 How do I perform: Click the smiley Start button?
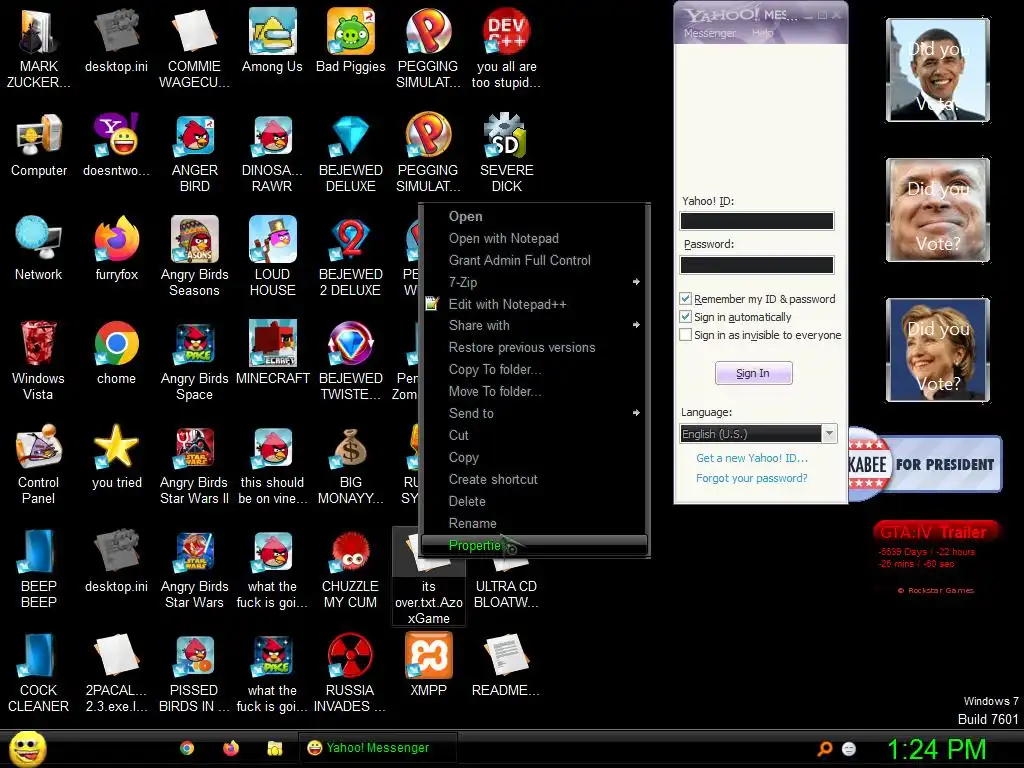click(x=27, y=749)
